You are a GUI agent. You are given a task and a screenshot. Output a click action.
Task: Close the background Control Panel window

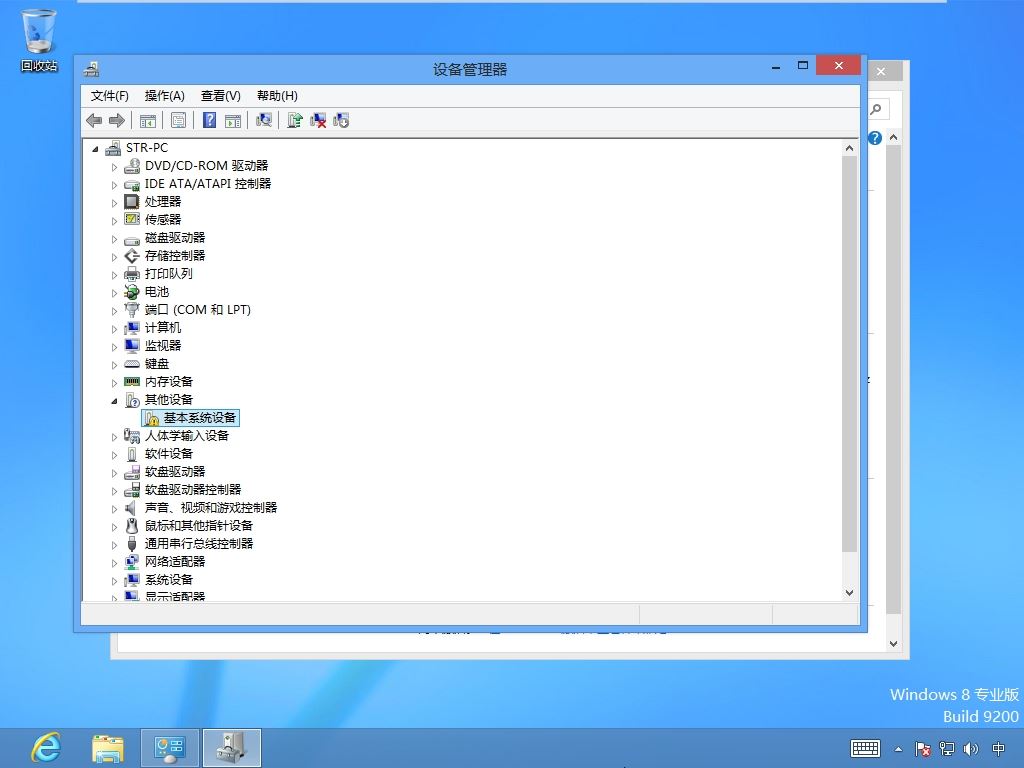(881, 72)
